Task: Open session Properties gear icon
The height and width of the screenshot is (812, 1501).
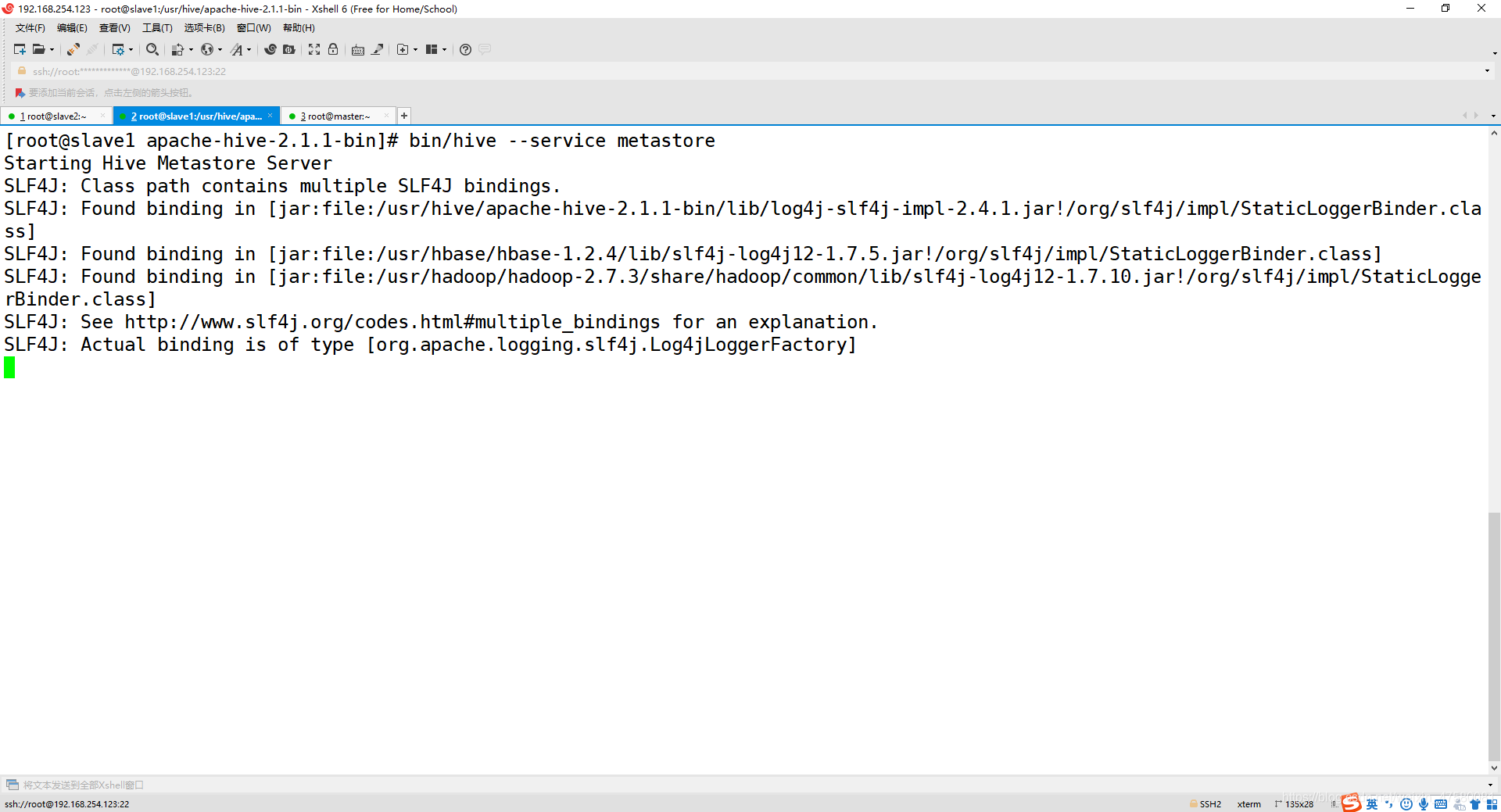Action: click(118, 49)
